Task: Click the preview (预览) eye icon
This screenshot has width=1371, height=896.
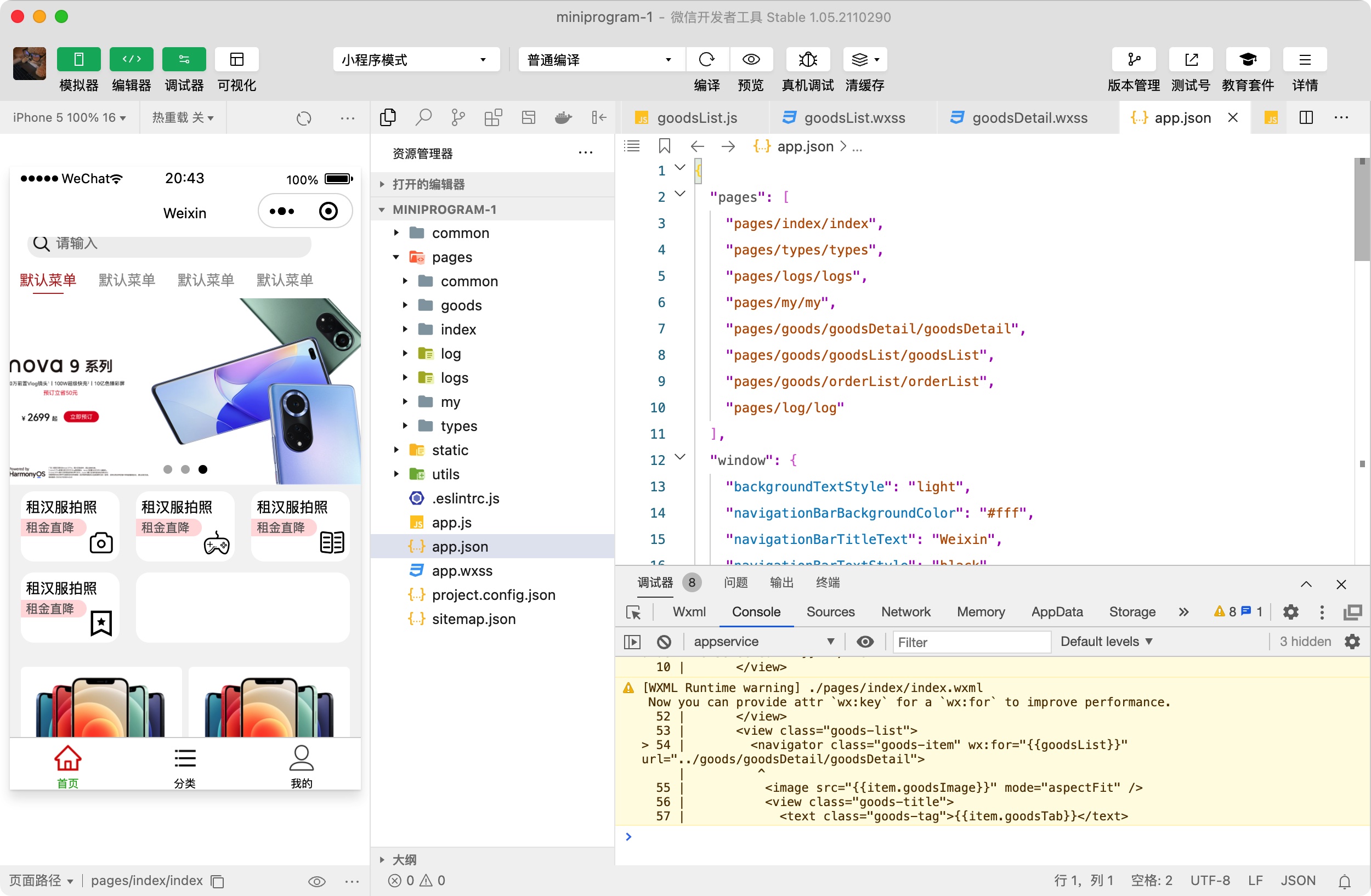Action: click(x=751, y=59)
